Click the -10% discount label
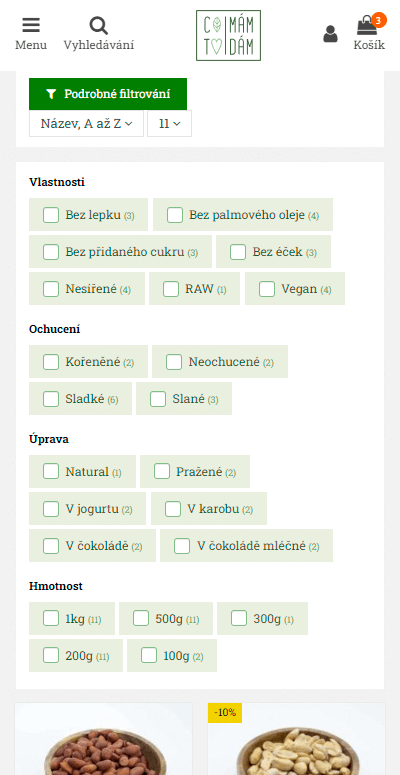Image resolution: width=400 pixels, height=775 pixels. click(225, 713)
